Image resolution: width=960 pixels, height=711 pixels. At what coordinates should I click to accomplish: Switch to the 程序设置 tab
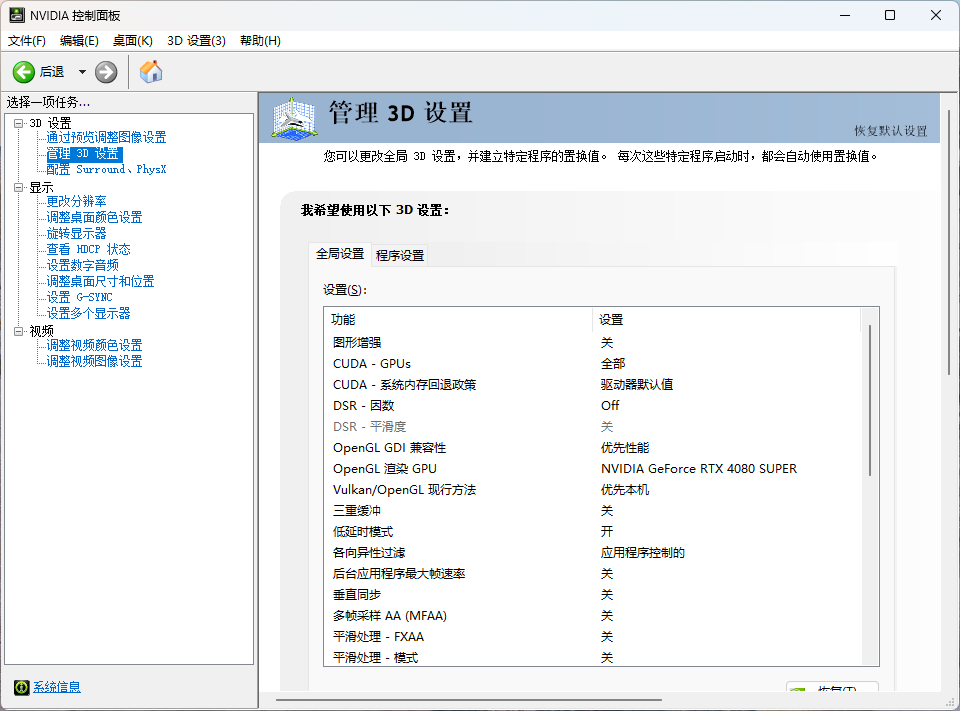pos(399,255)
